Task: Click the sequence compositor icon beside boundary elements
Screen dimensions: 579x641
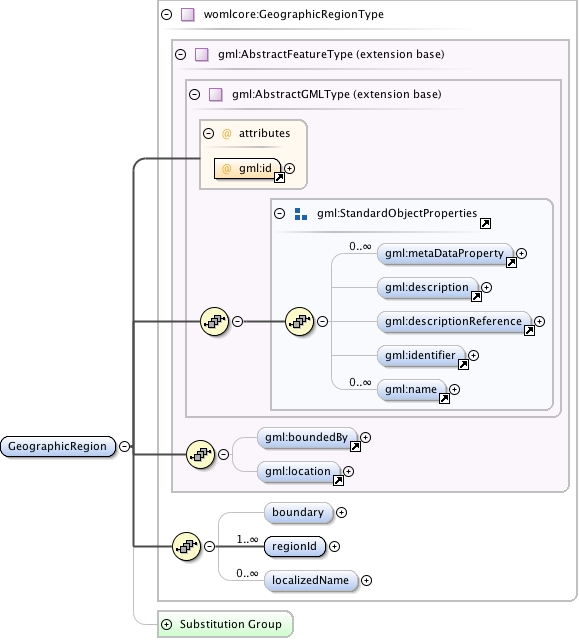Action: point(186,546)
